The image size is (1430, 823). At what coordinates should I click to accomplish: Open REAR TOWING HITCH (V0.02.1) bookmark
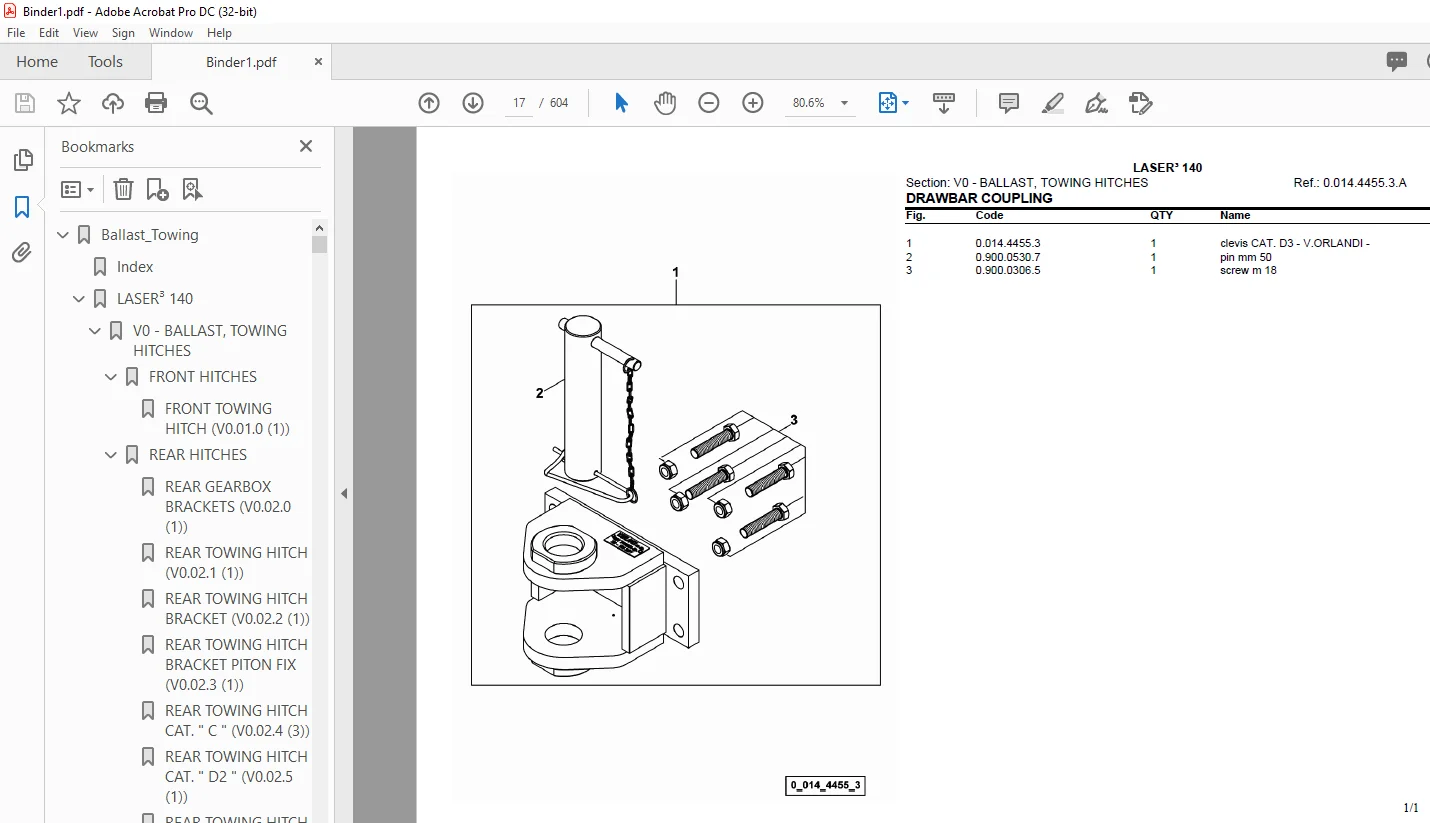click(x=236, y=563)
